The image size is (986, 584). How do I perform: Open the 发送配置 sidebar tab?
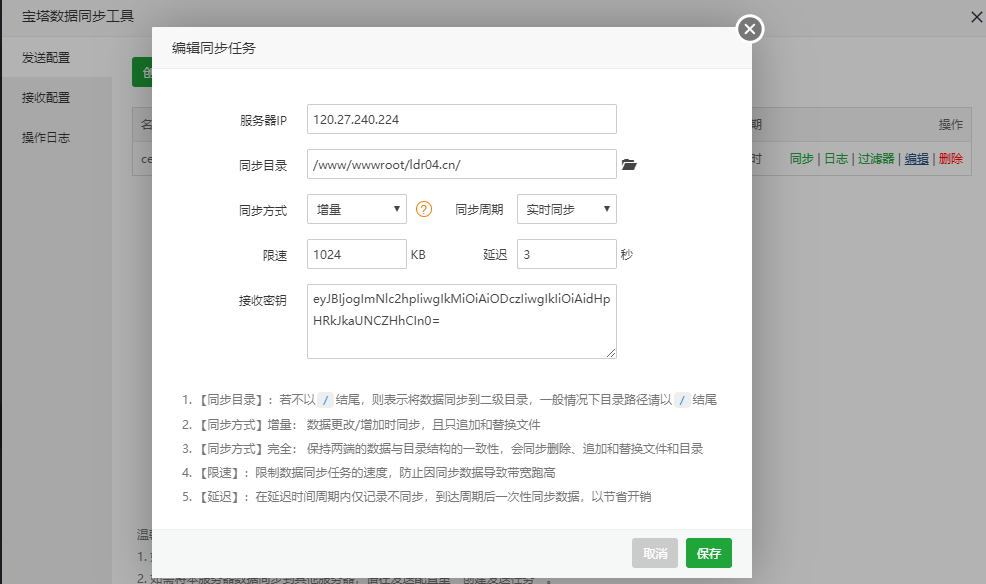pyautogui.click(x=57, y=58)
